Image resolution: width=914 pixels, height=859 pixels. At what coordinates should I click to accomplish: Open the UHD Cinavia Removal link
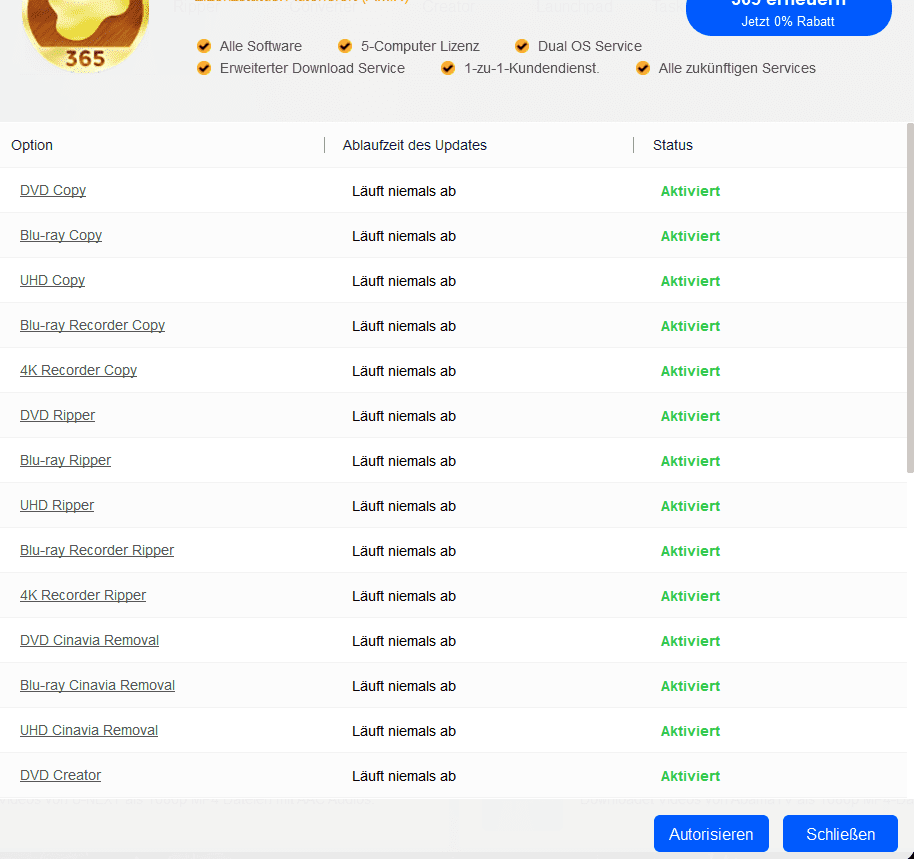[x=89, y=730]
